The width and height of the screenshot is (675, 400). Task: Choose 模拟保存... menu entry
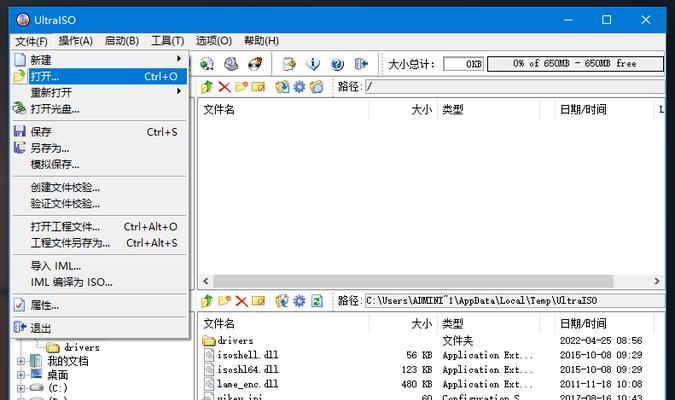[99, 164]
